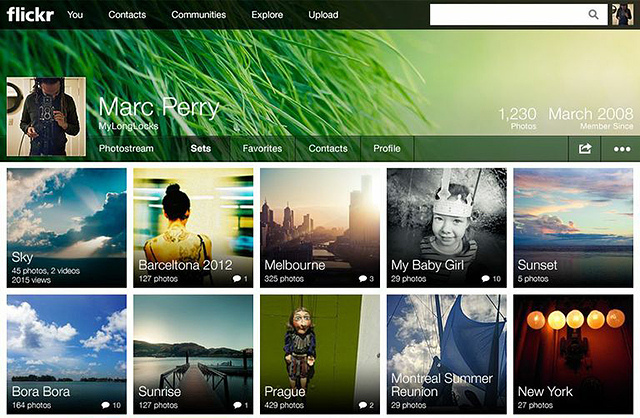
Task: Open the Explore menu
Action: coord(267,15)
